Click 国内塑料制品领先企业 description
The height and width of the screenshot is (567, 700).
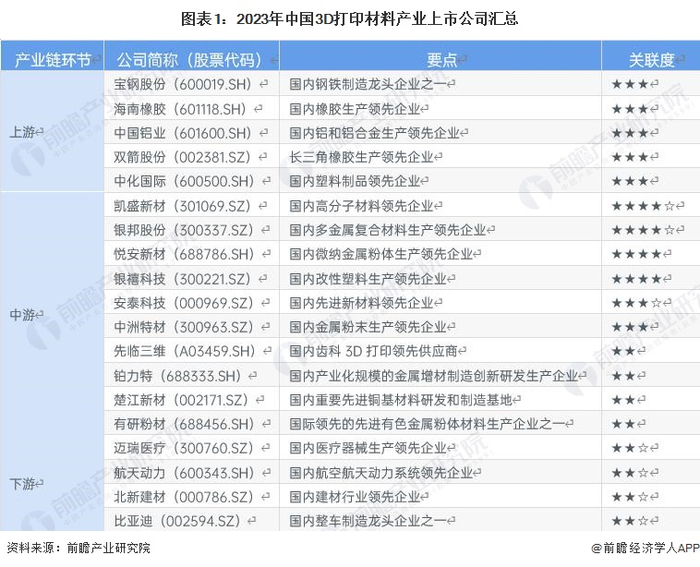click(354, 181)
